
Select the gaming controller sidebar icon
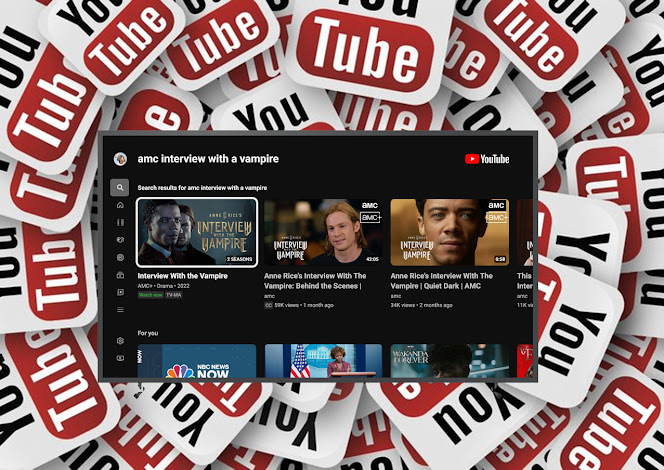(x=120, y=240)
